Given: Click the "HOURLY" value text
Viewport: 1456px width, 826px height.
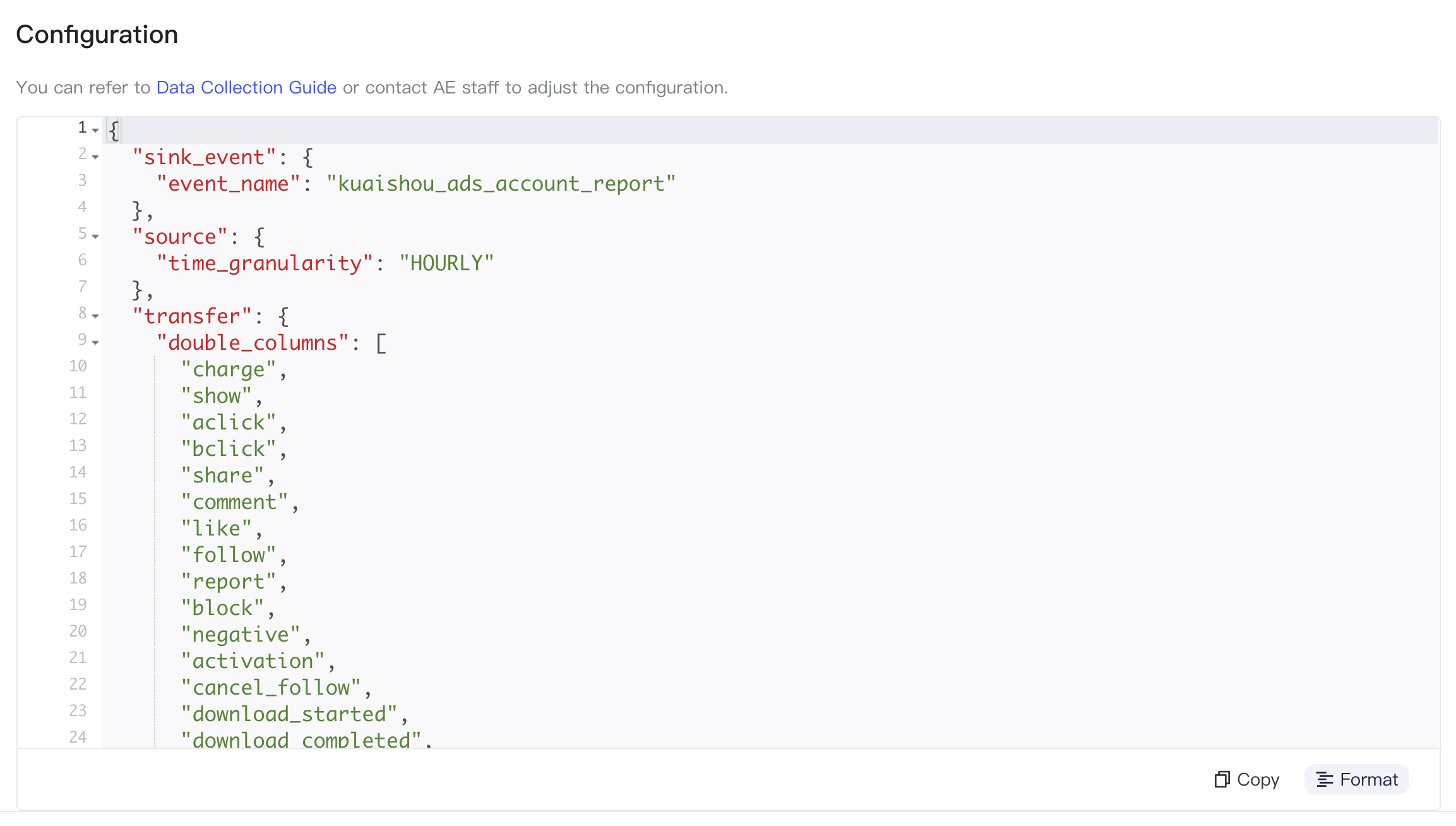Looking at the screenshot, I should pos(446,263).
